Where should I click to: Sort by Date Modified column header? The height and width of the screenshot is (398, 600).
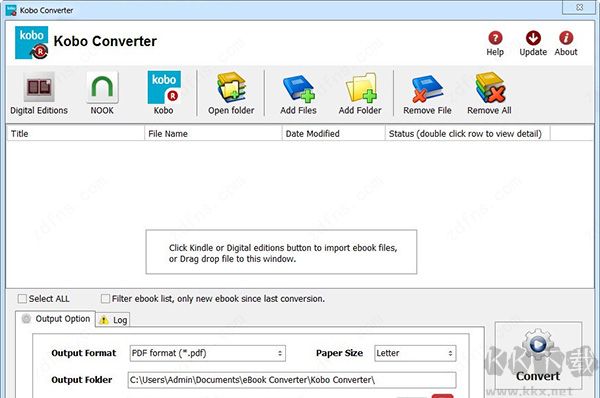point(333,134)
